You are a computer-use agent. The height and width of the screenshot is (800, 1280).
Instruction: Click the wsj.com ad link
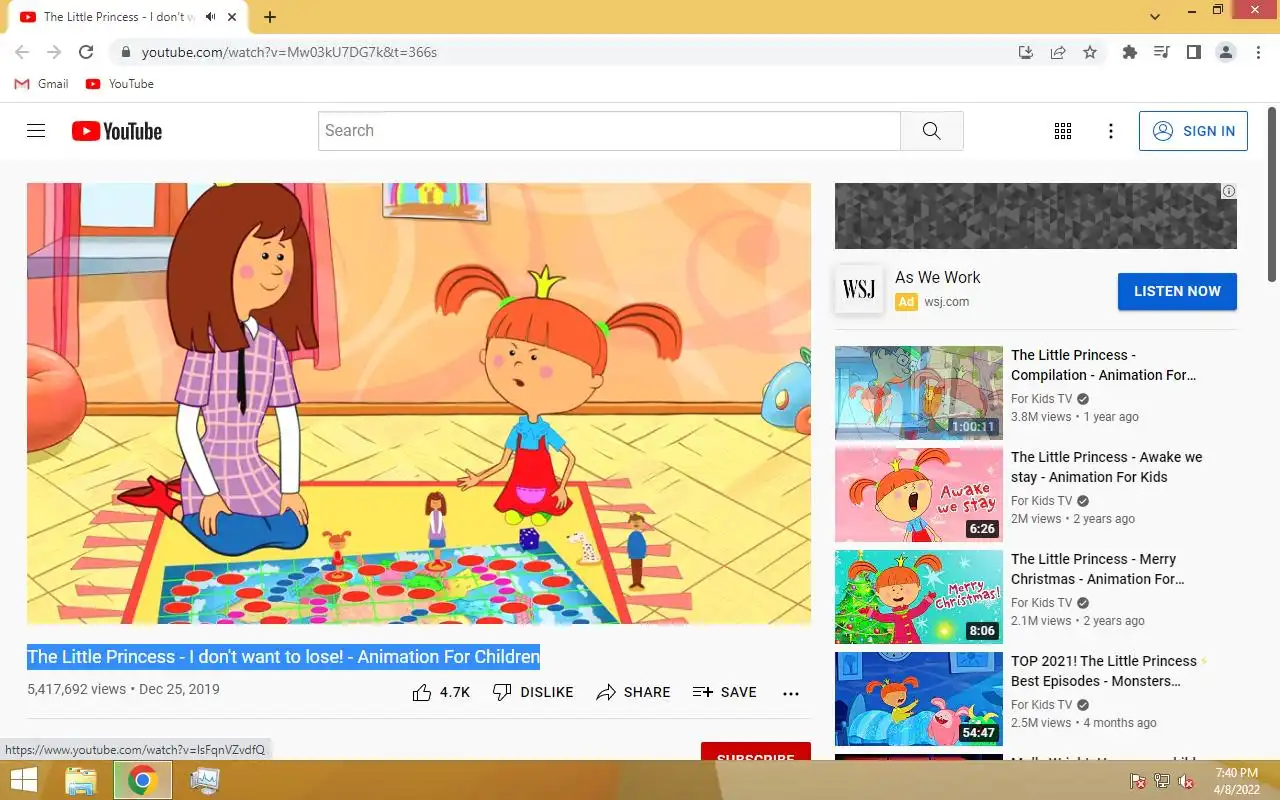coord(946,302)
